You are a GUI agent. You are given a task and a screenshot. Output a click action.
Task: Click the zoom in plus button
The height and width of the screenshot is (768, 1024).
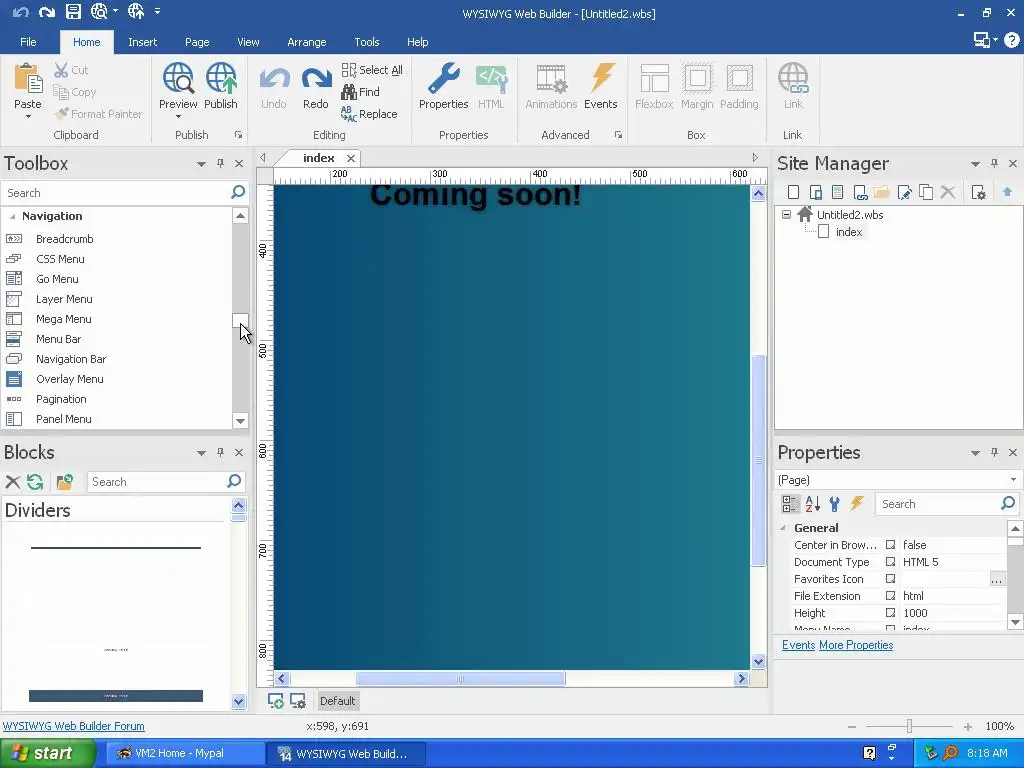point(968,726)
